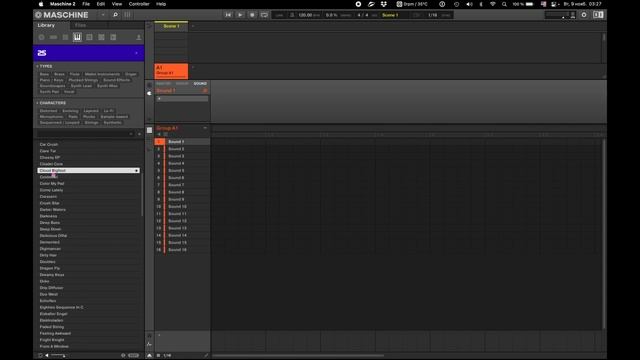Filter by the Synth Lead type tag
Image resolution: width=640 pixels, height=360 pixels.
coord(81,86)
